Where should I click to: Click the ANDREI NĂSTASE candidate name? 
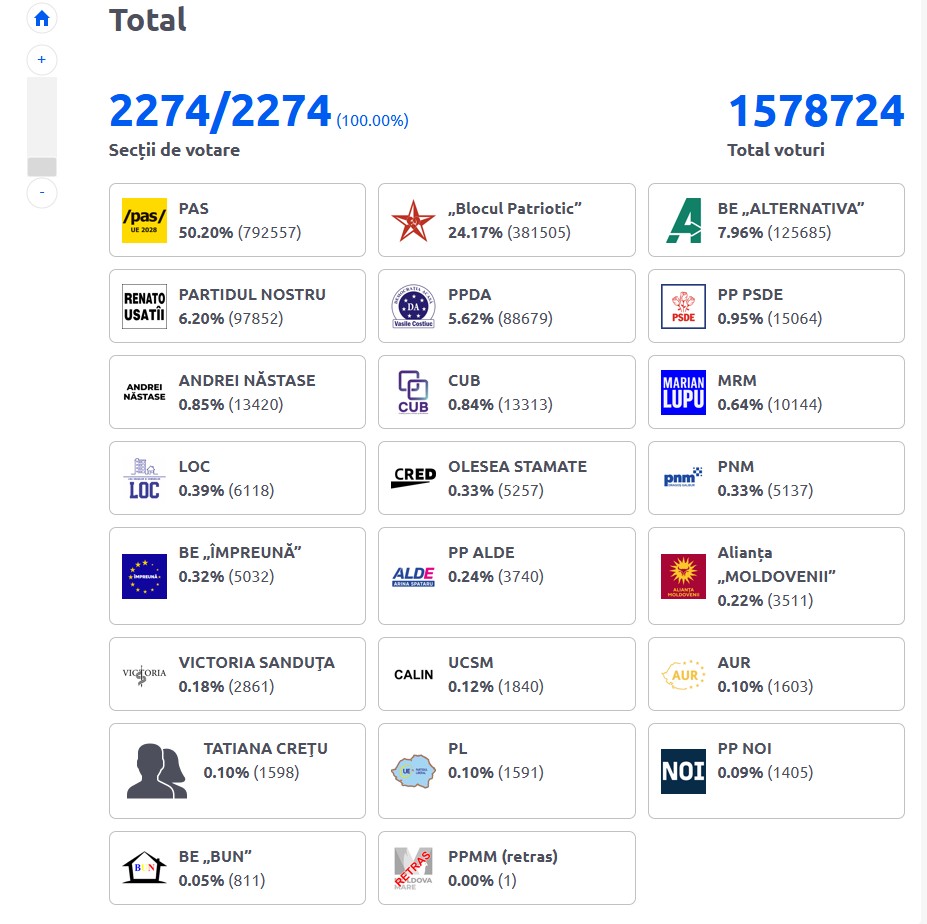click(247, 380)
